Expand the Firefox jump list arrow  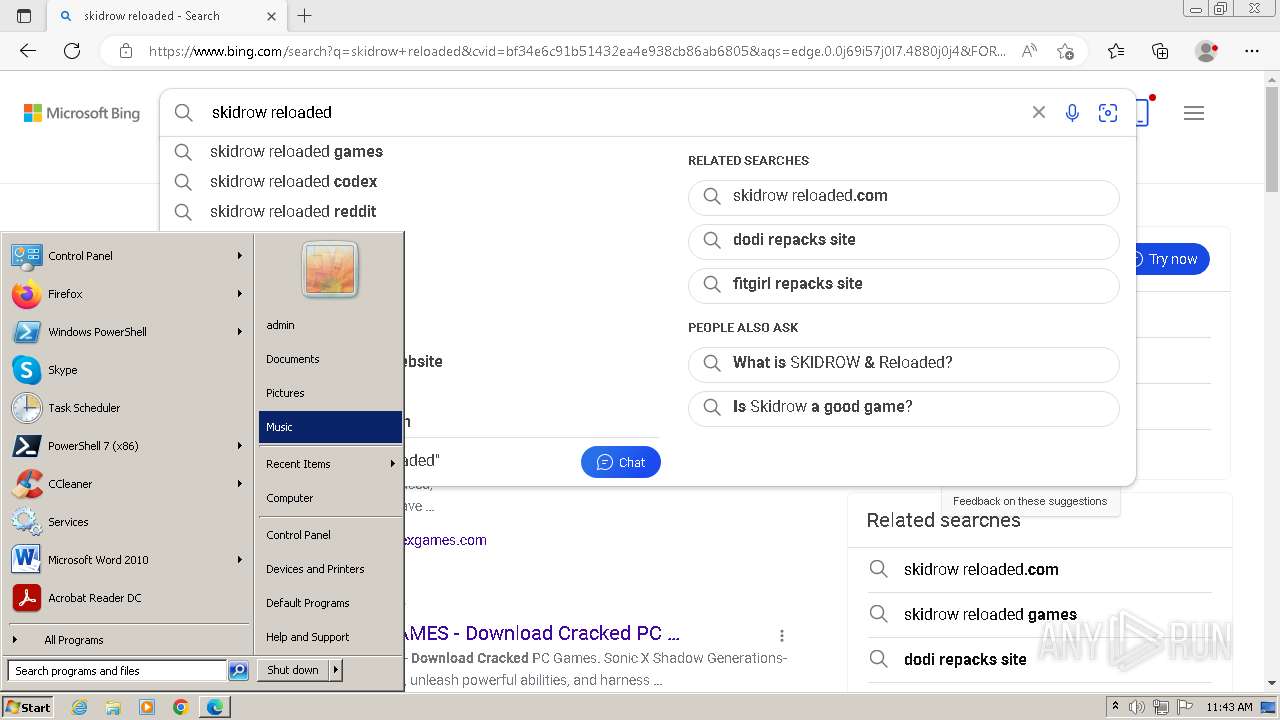tap(240, 294)
